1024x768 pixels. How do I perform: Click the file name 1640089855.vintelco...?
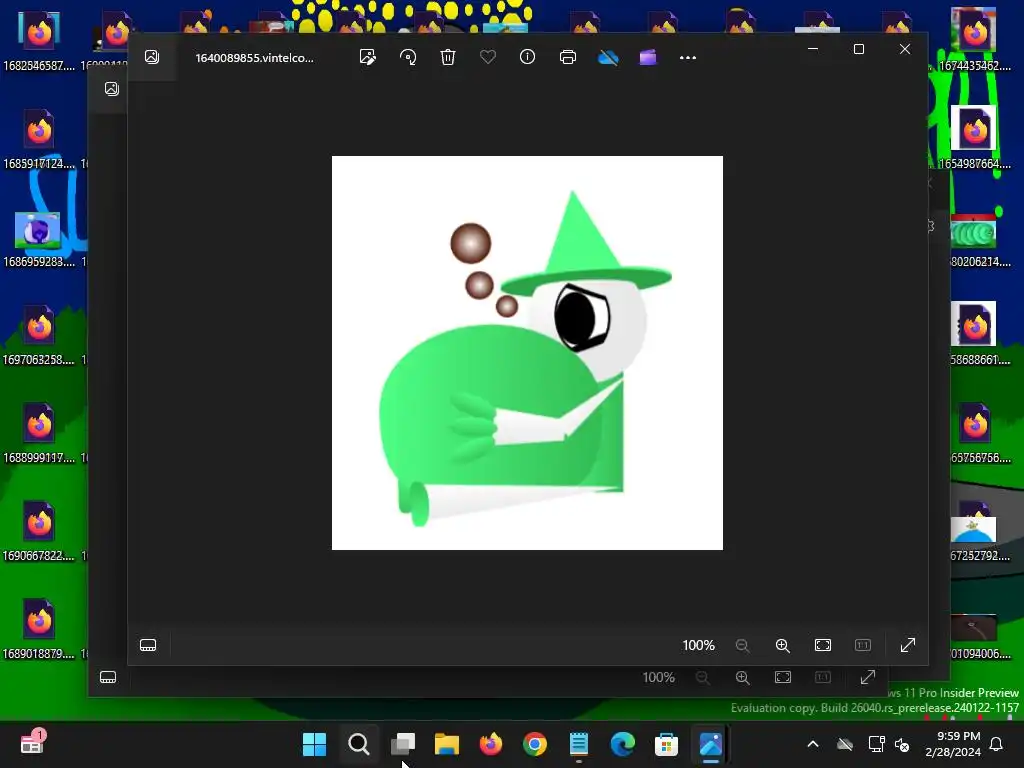click(255, 57)
